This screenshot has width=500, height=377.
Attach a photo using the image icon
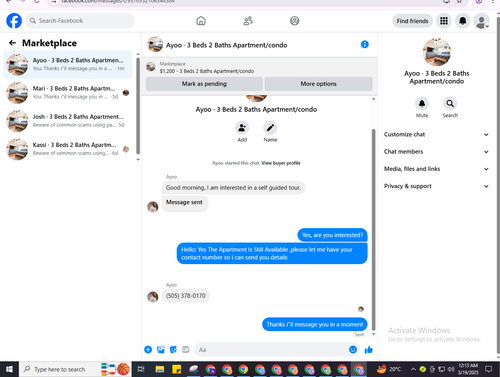click(161, 349)
